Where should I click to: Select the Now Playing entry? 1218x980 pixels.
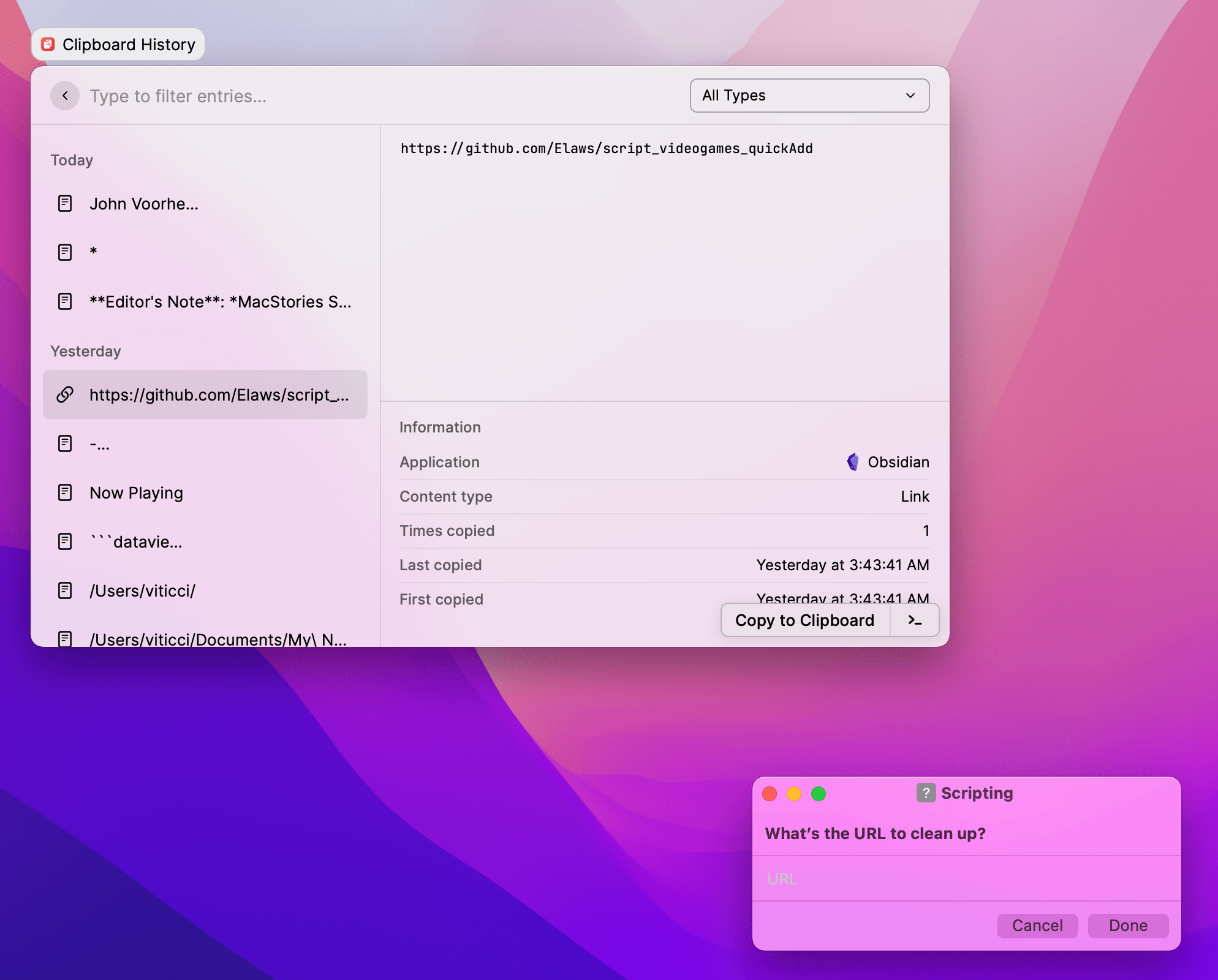point(205,492)
